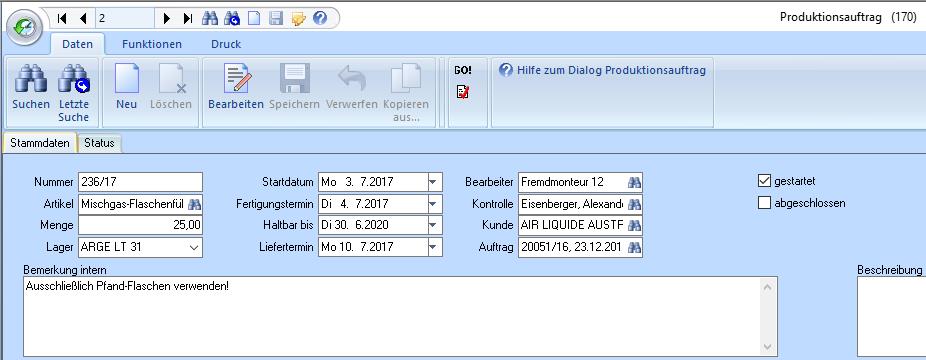The width and height of the screenshot is (926, 360).
Task: Create a new record with Neu
Action: click(127, 78)
